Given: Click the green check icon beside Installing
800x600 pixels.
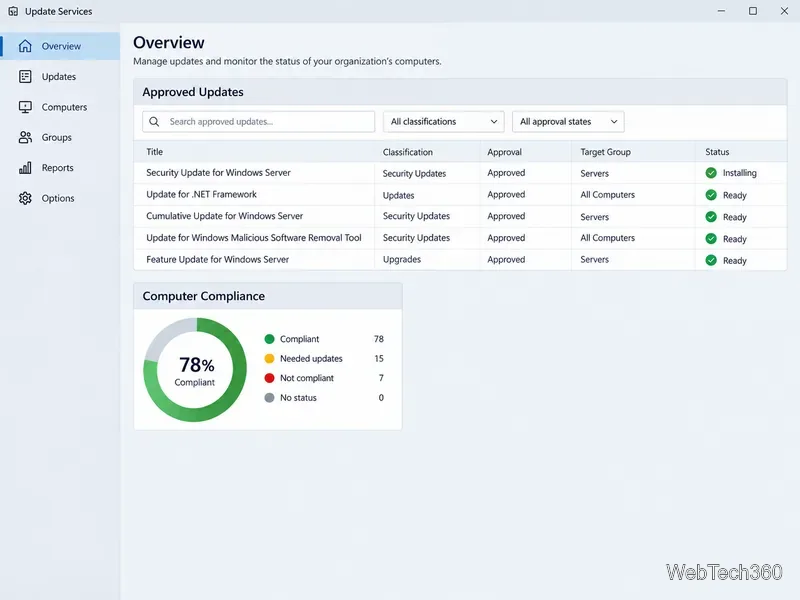Looking at the screenshot, I should coord(711,173).
